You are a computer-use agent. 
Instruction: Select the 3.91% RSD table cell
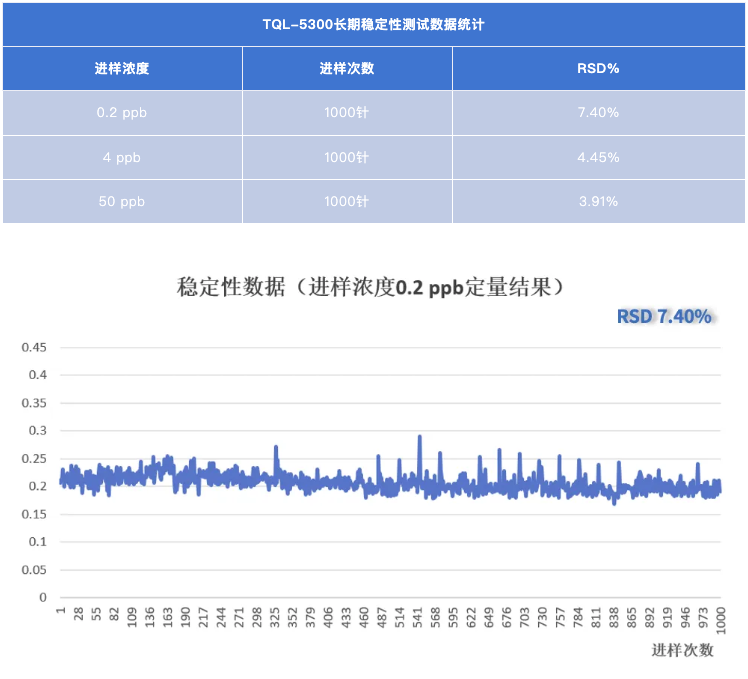pyautogui.click(x=598, y=202)
